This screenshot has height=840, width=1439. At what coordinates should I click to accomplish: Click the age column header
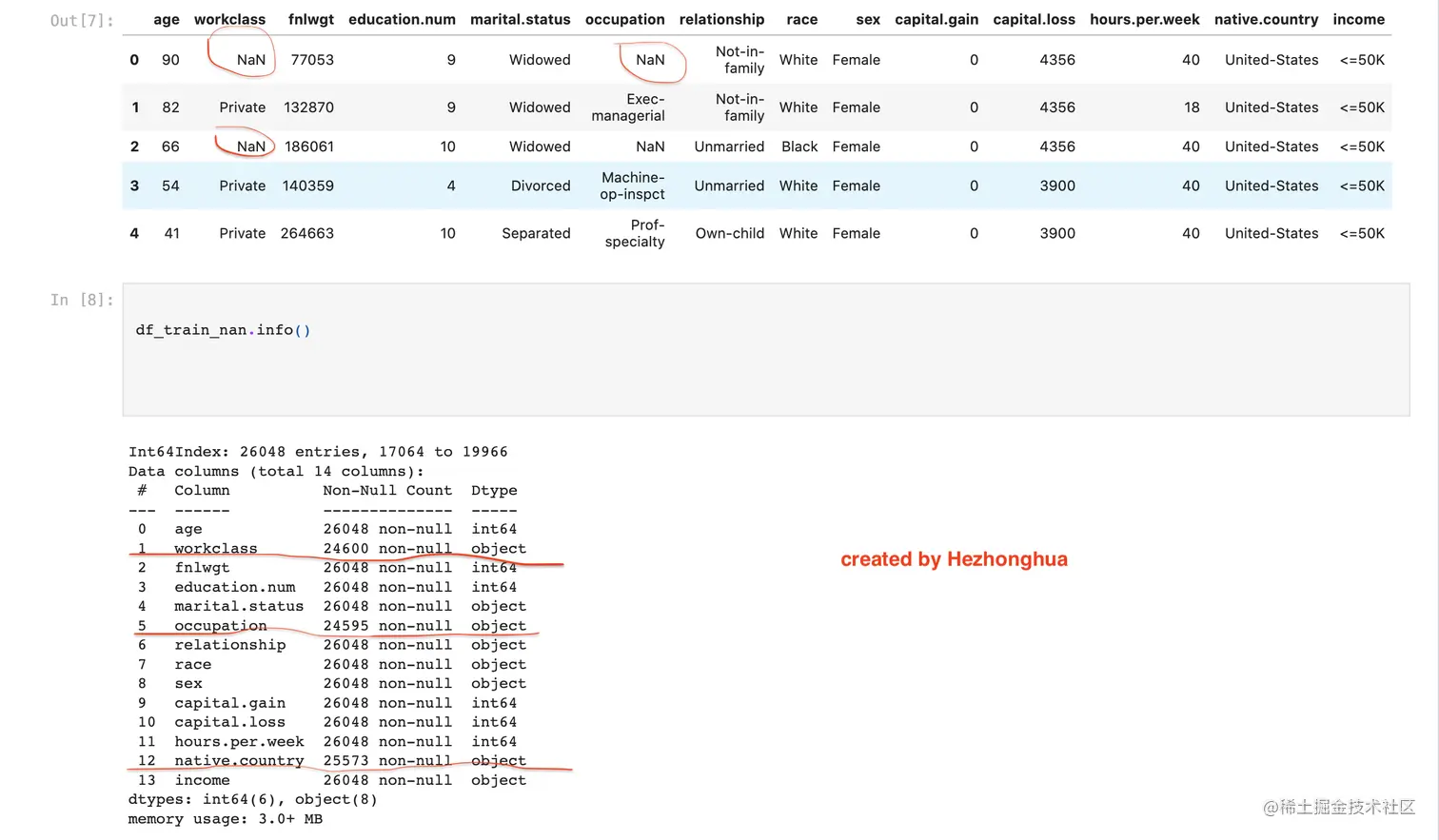click(x=167, y=19)
